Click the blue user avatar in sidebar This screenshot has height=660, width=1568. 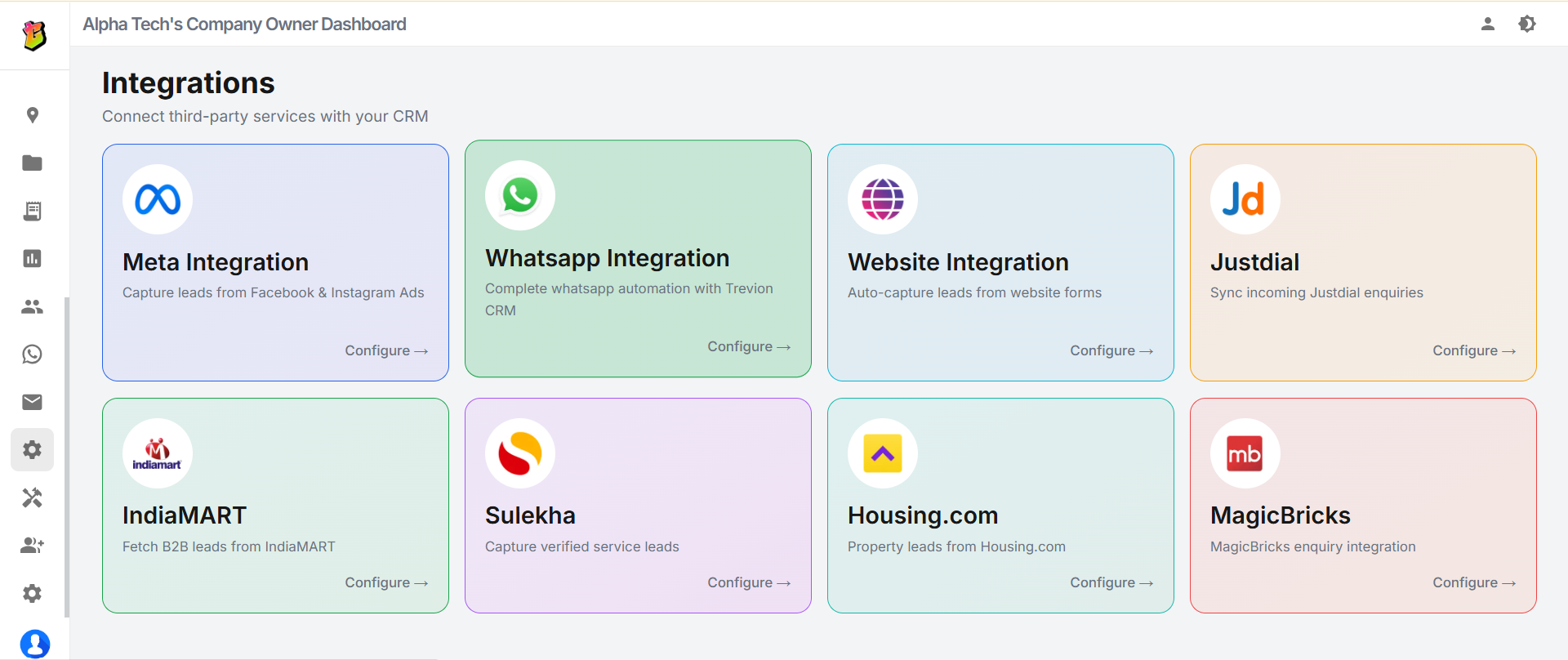35,644
